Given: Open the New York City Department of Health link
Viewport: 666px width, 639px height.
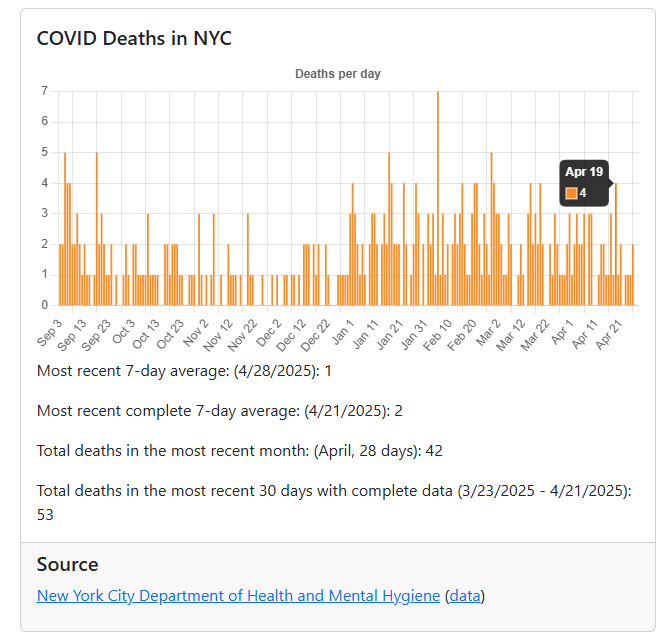Looking at the screenshot, I should pos(238,596).
